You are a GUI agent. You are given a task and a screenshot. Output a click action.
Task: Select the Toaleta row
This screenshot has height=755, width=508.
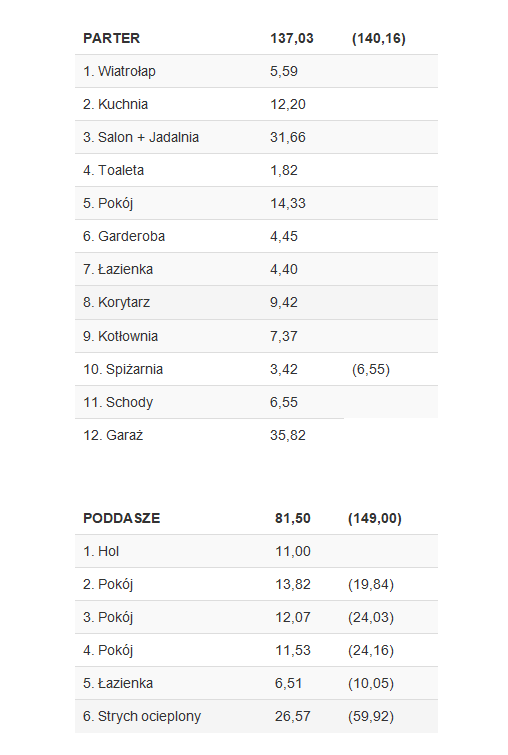(x=256, y=170)
